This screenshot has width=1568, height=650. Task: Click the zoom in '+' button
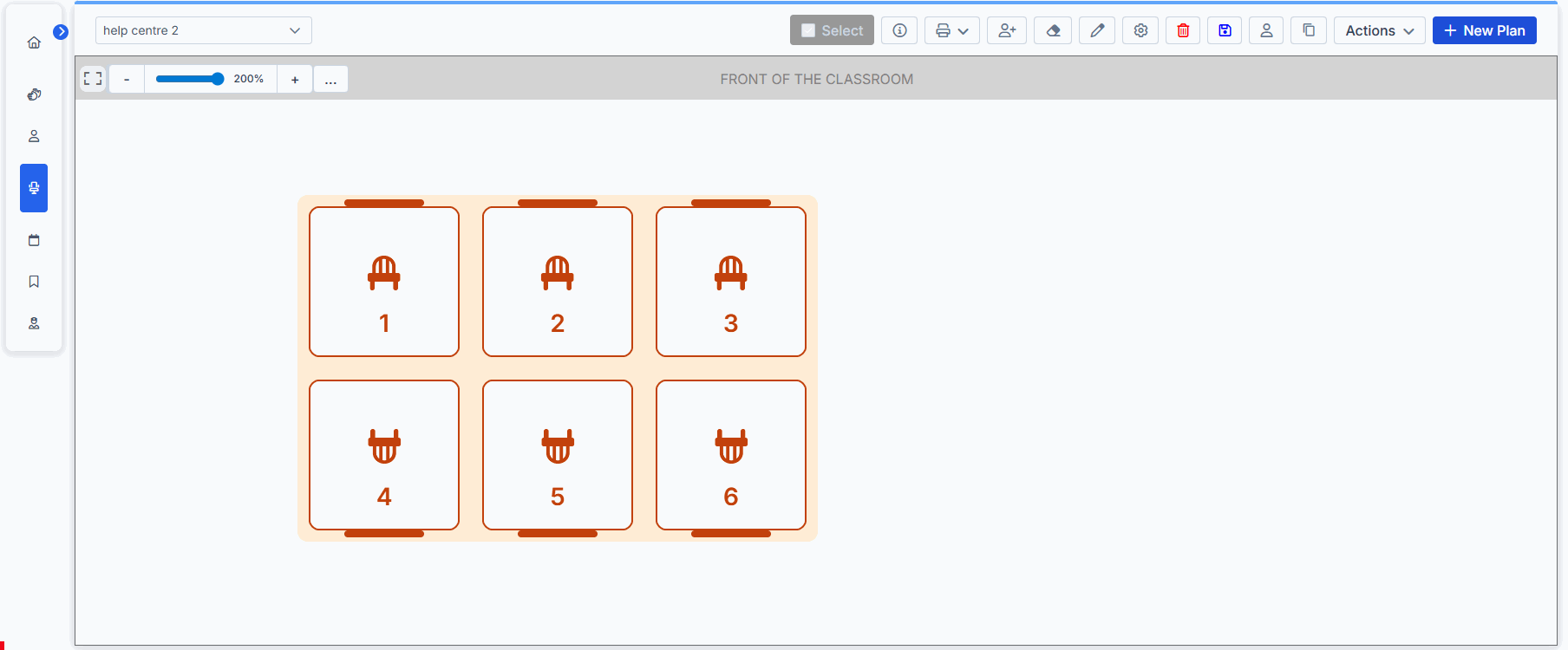tap(295, 79)
